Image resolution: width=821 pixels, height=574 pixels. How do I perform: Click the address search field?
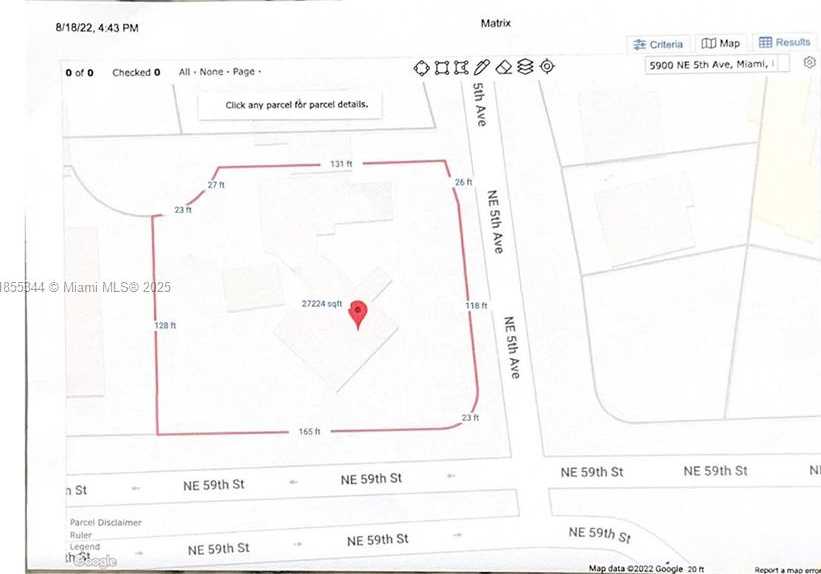(x=715, y=64)
